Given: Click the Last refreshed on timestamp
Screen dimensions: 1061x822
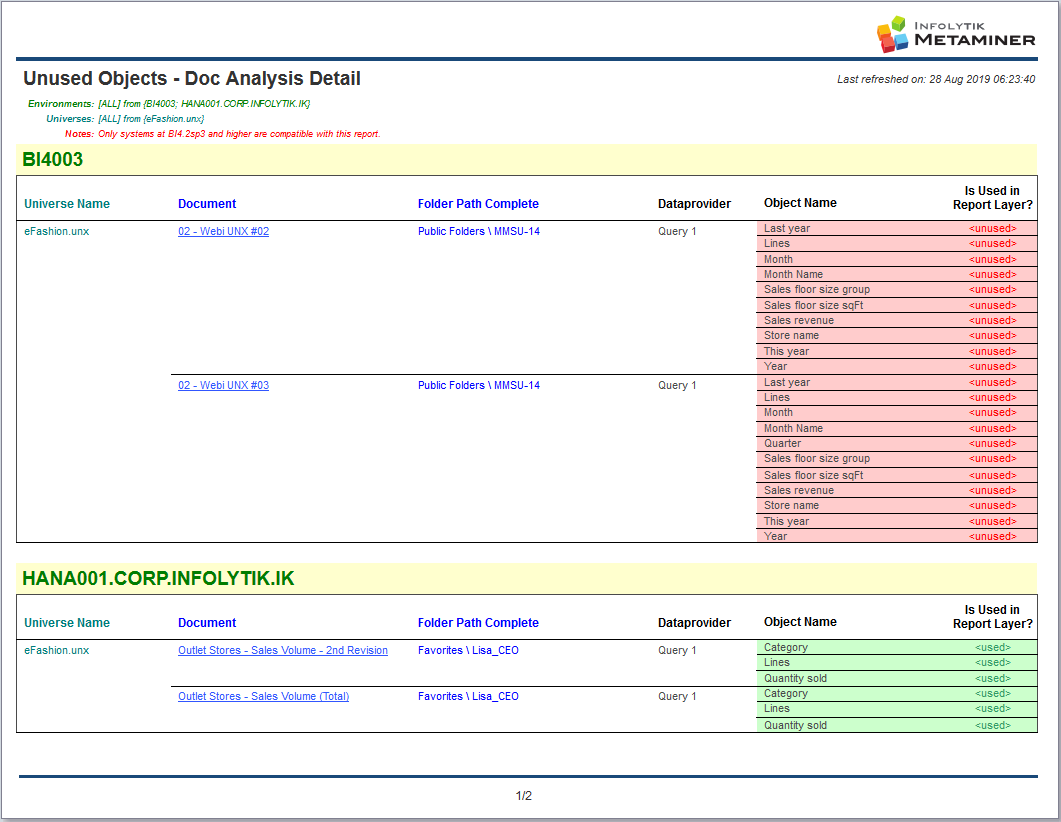Looking at the screenshot, I should (x=936, y=79).
